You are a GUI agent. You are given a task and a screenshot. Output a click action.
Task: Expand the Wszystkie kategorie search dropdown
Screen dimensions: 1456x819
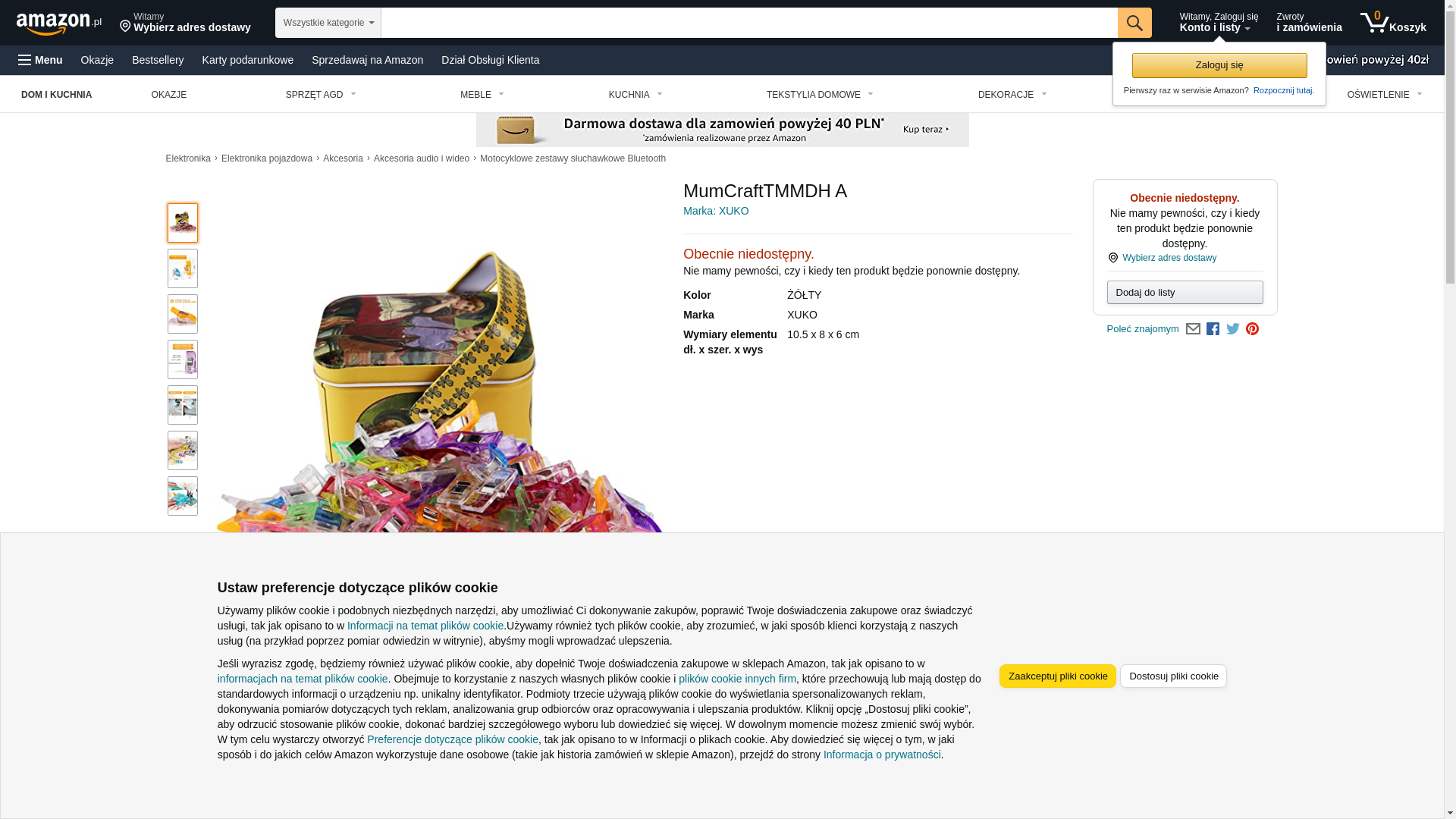(x=328, y=23)
